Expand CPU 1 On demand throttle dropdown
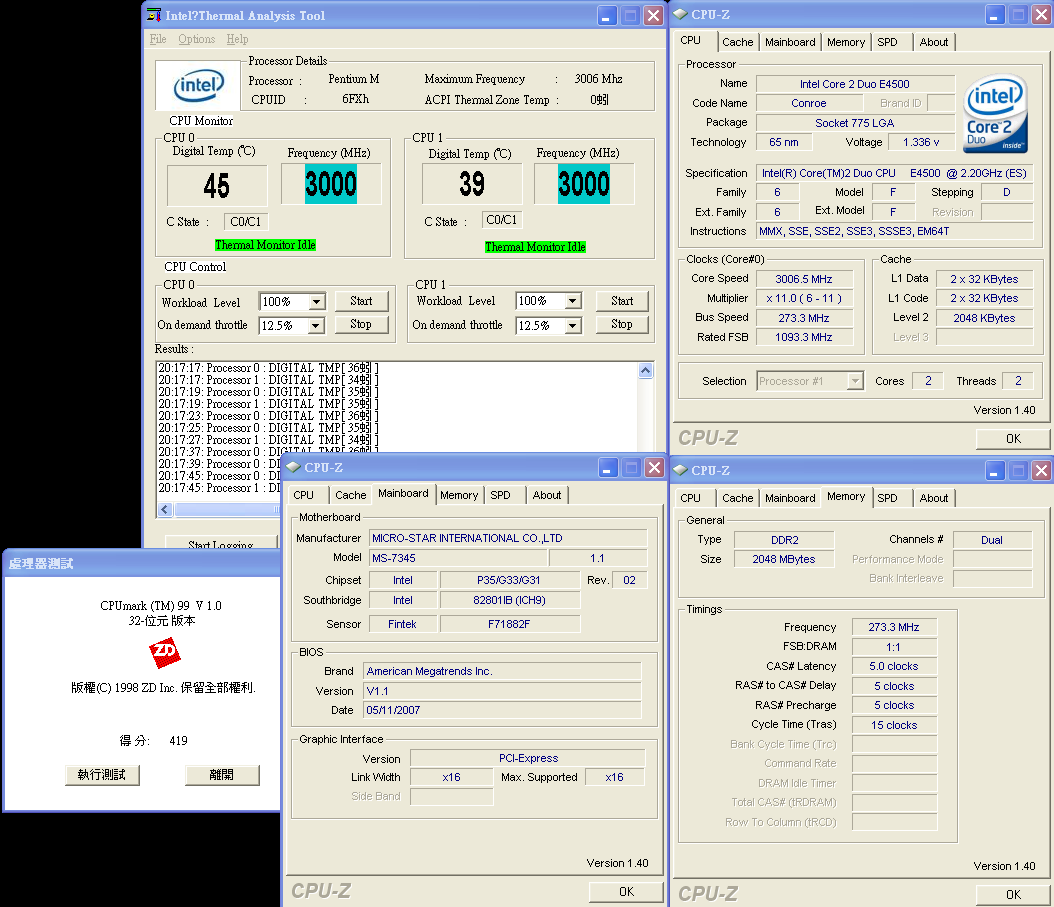The height and width of the screenshot is (907, 1054). tap(573, 326)
